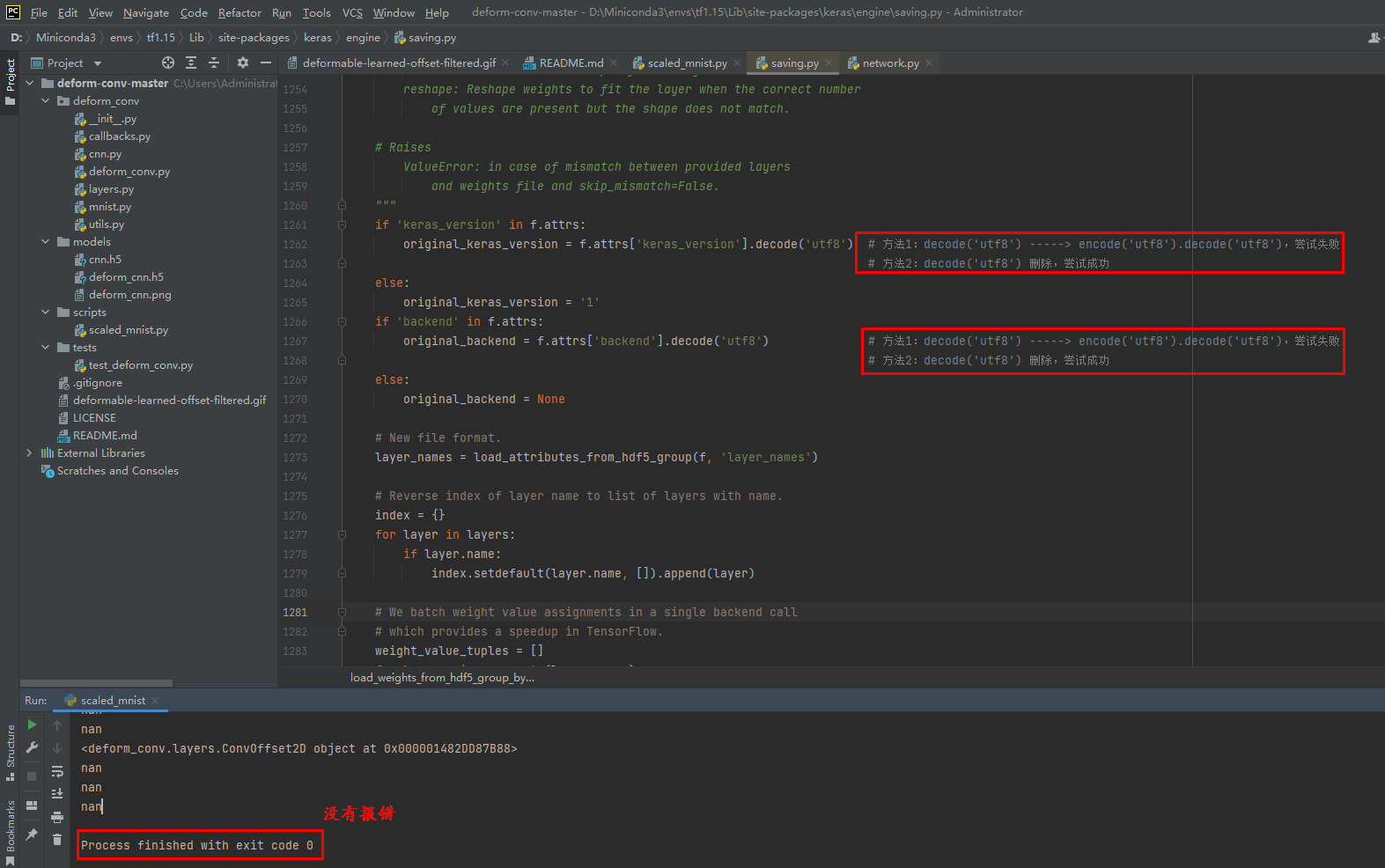Open the Tools menu
1385x868 pixels.
pyautogui.click(x=317, y=12)
